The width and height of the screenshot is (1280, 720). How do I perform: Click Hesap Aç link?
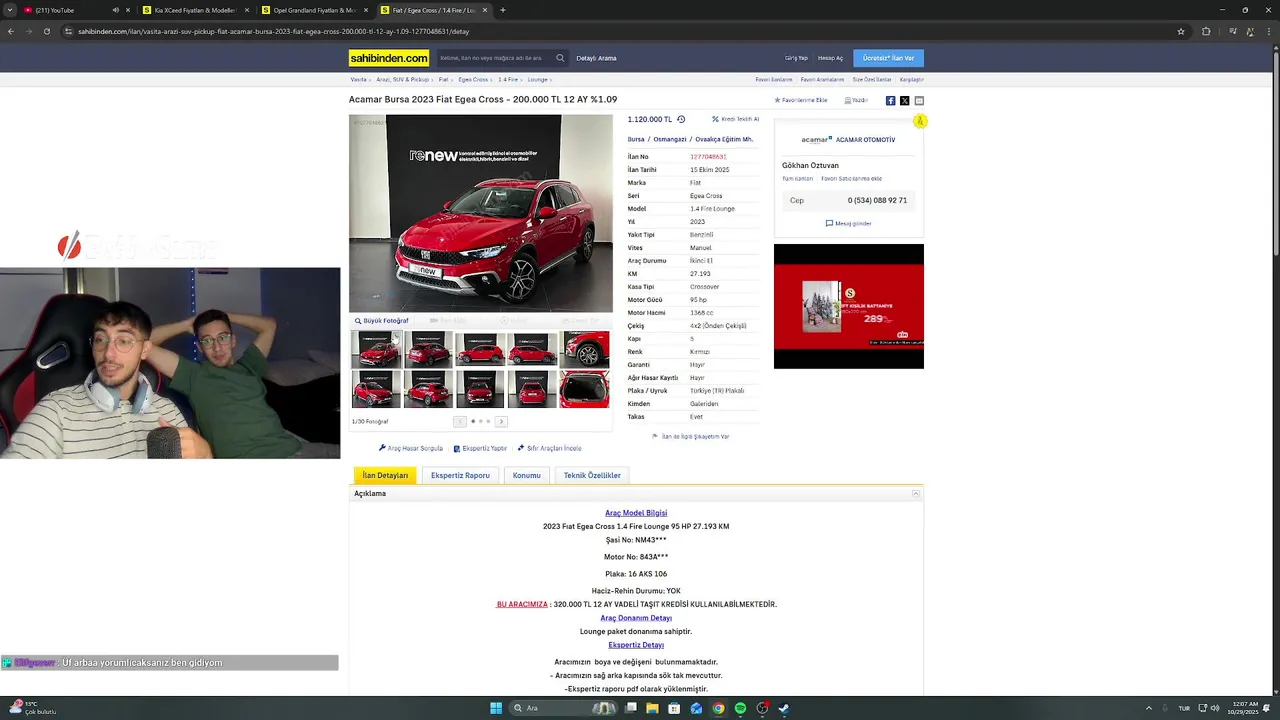pyautogui.click(x=830, y=58)
